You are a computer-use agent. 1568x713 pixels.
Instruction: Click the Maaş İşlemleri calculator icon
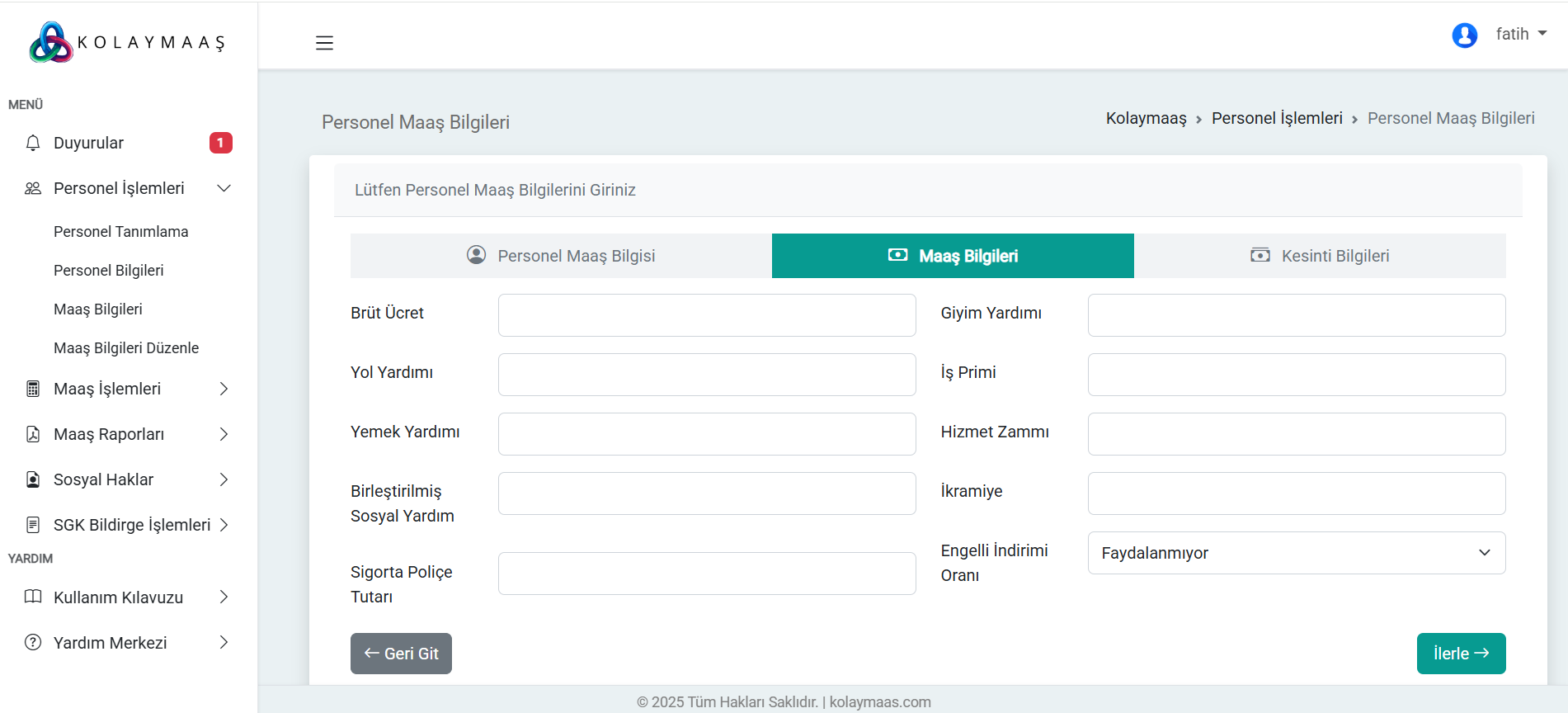[33, 389]
